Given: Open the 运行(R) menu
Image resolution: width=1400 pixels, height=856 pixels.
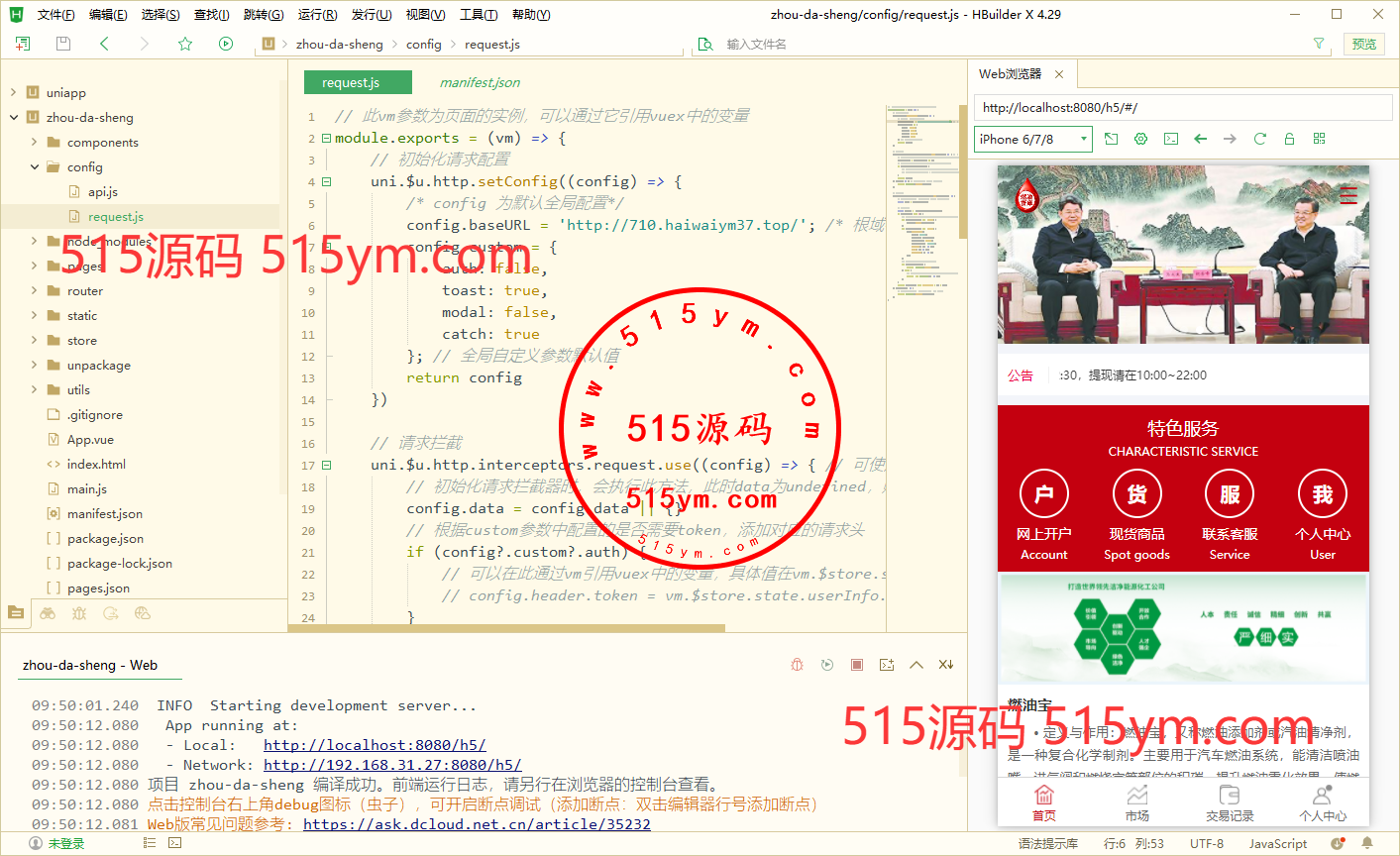Looking at the screenshot, I should click(x=317, y=14).
